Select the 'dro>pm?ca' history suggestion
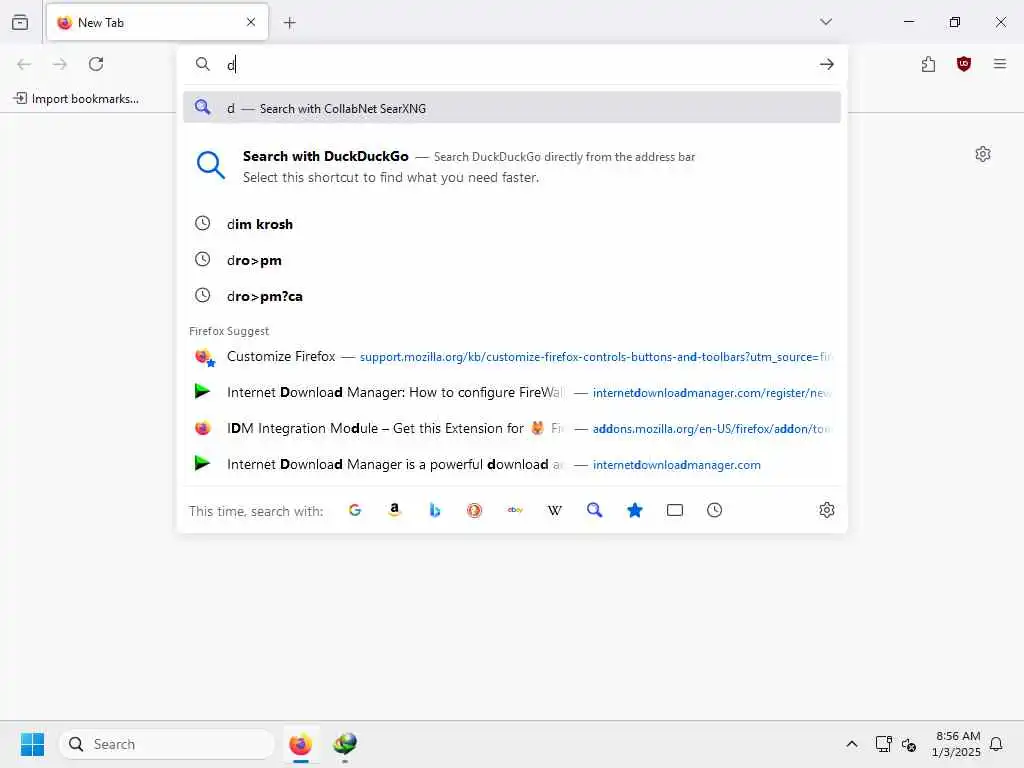1024x768 pixels. (512, 296)
